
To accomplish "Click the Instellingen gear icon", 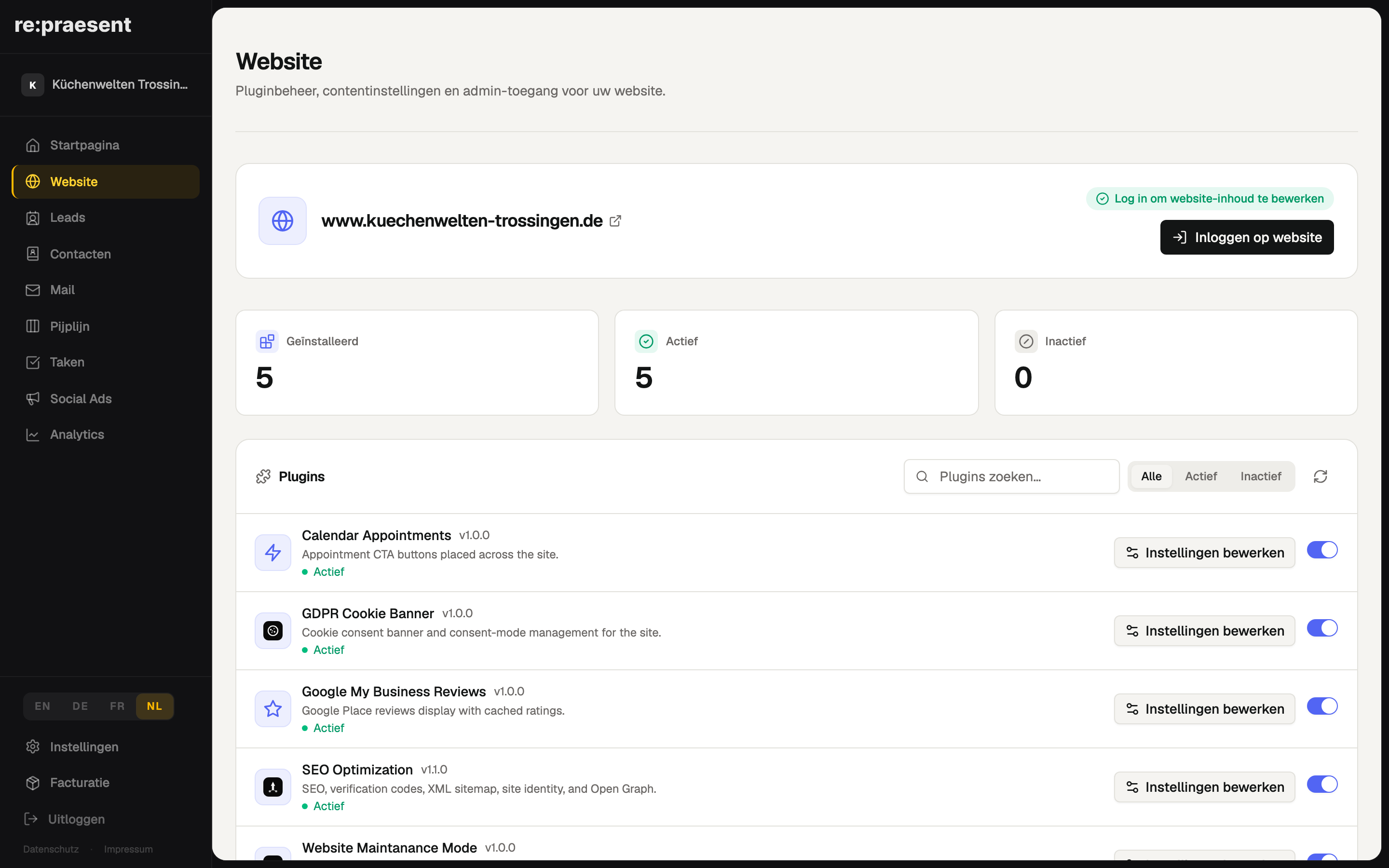I will 33,746.
